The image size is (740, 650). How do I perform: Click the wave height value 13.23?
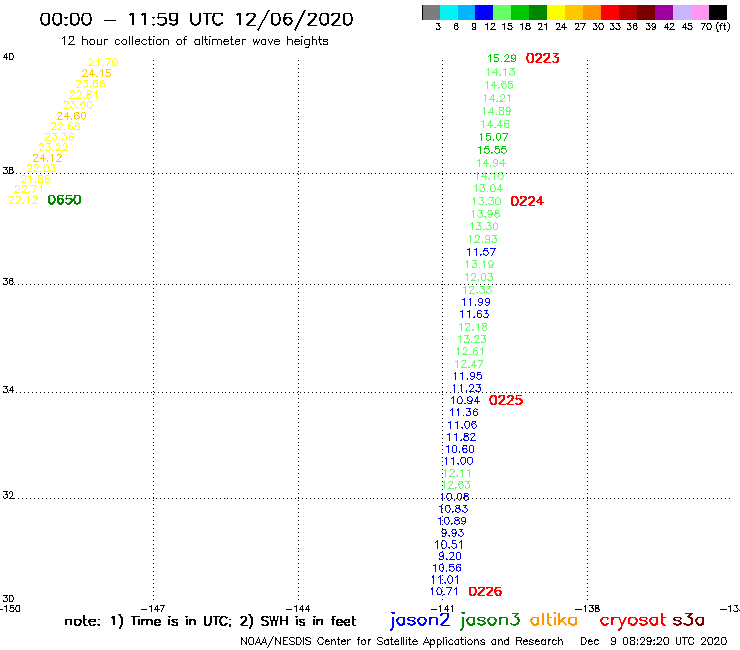[x=472, y=339]
